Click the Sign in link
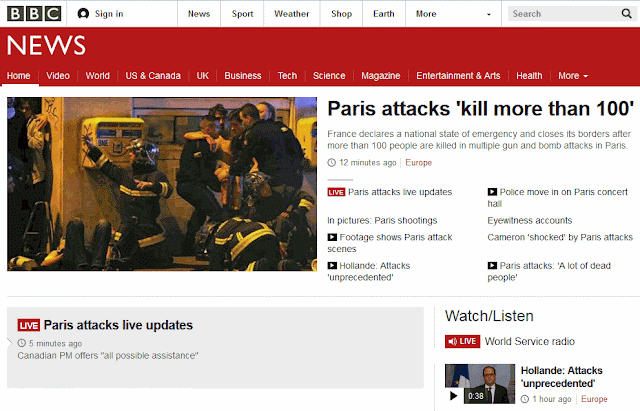 (109, 14)
